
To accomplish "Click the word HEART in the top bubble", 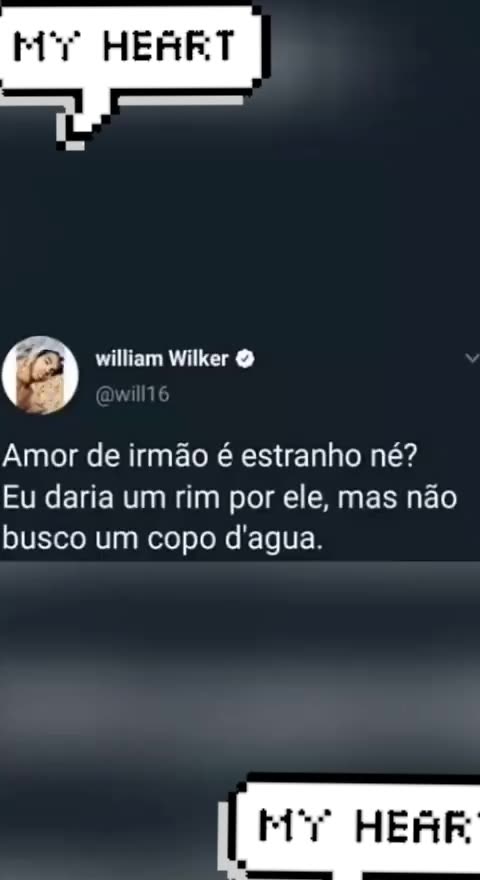I will coord(168,46).
